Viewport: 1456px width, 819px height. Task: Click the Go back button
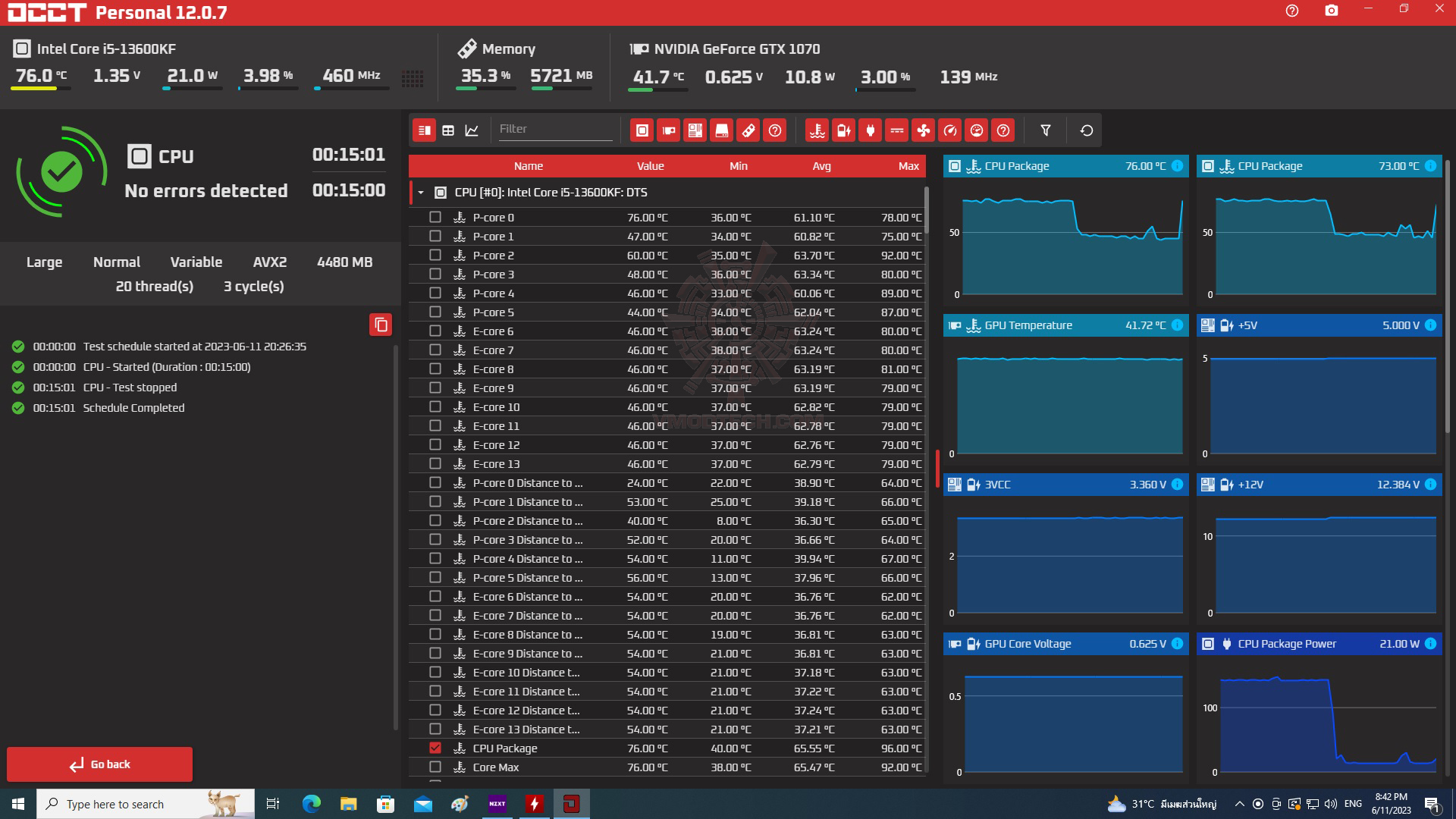pyautogui.click(x=99, y=764)
